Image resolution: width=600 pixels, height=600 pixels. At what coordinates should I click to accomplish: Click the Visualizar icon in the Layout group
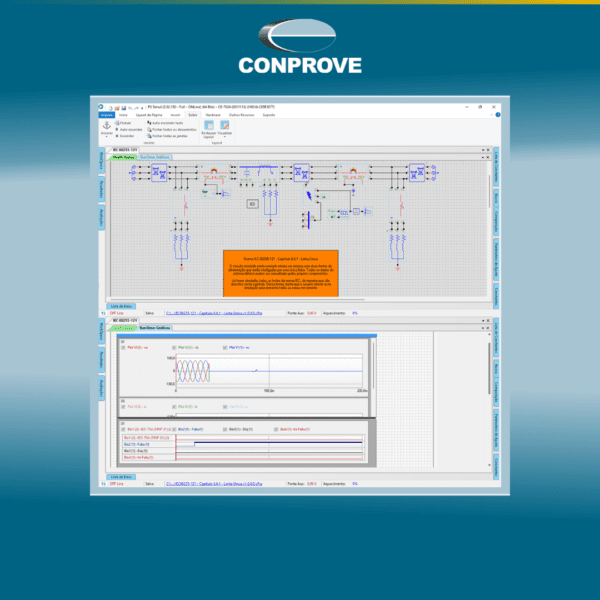point(225,125)
